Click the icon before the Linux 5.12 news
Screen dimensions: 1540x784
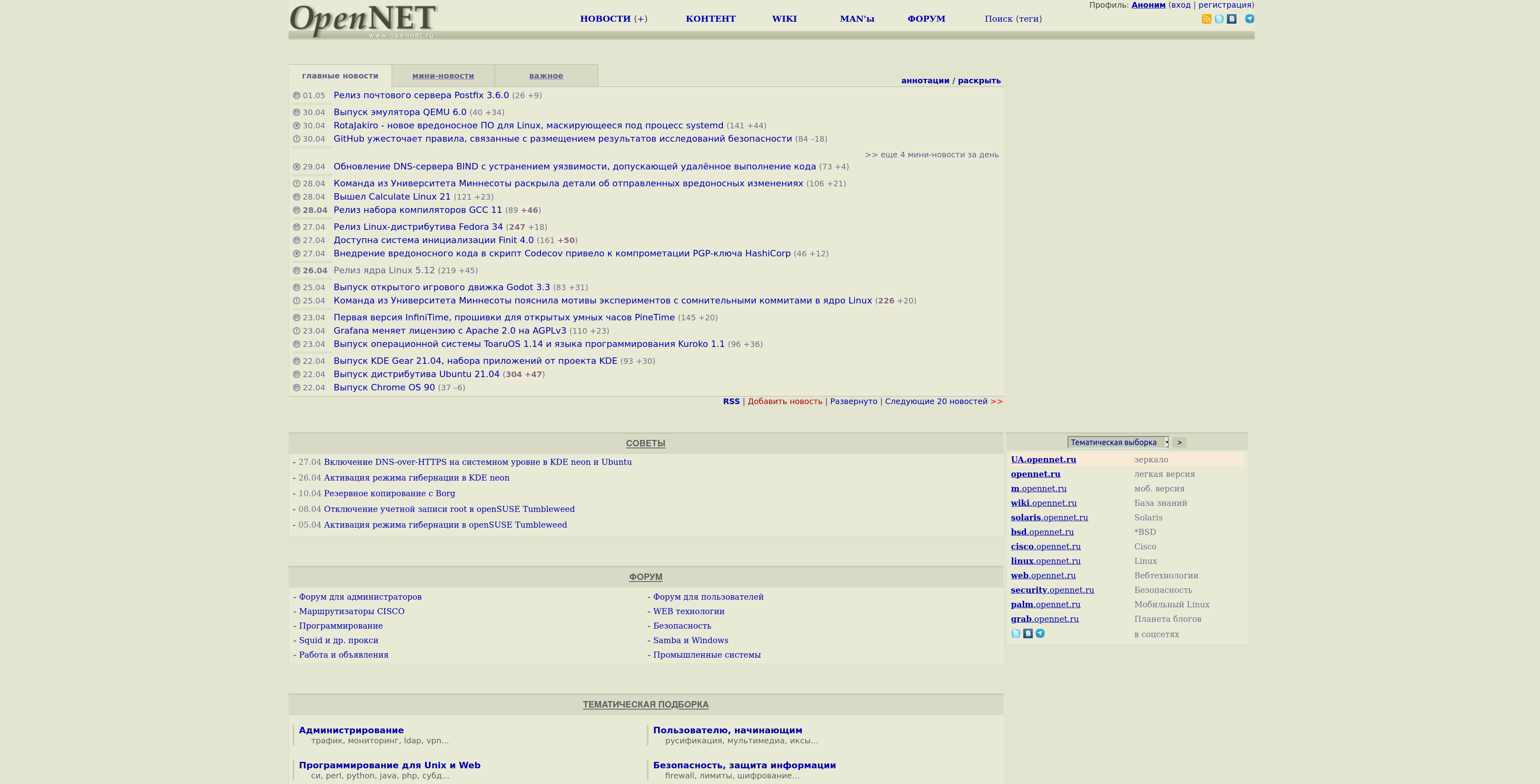click(297, 270)
